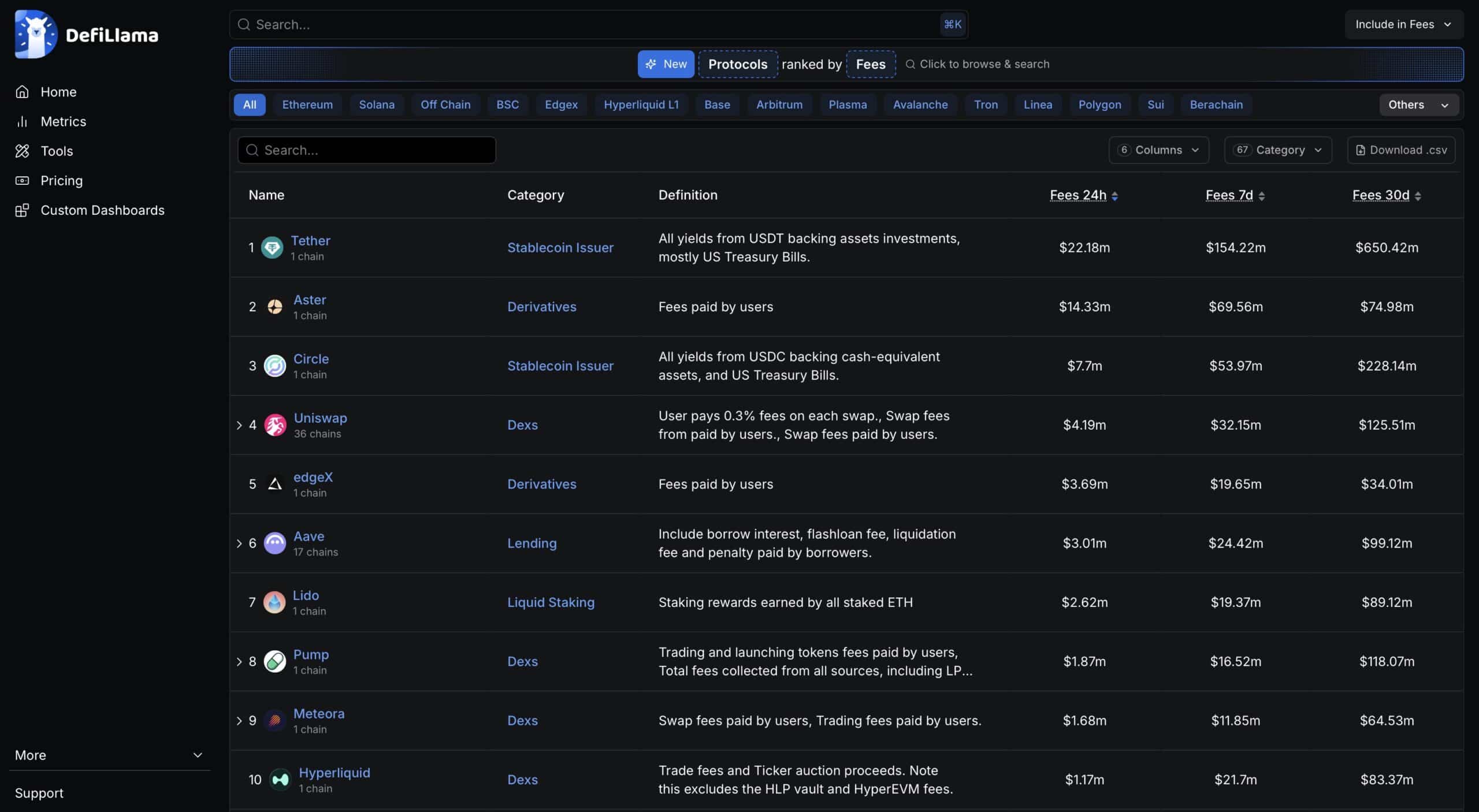
Task: Open the Custom Dashboards menu item
Action: click(x=102, y=210)
